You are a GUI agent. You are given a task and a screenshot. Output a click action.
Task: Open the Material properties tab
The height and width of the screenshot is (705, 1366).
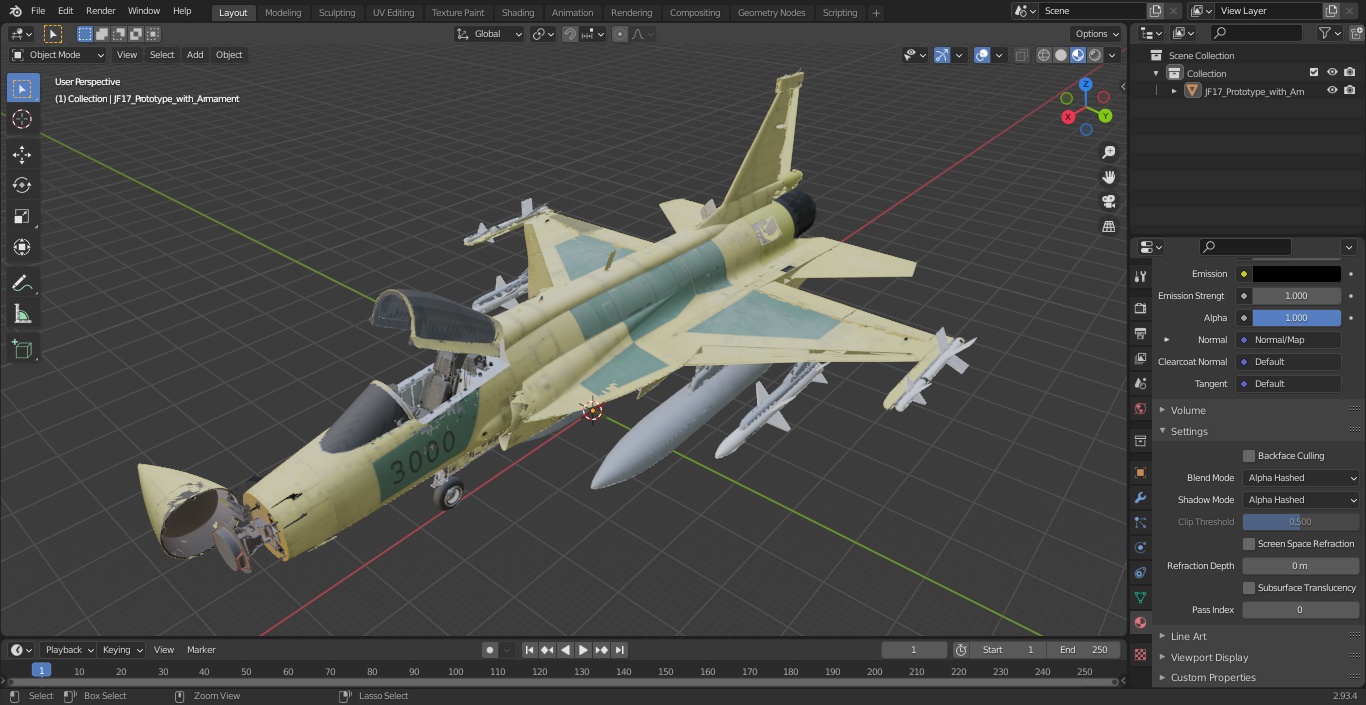click(1140, 622)
